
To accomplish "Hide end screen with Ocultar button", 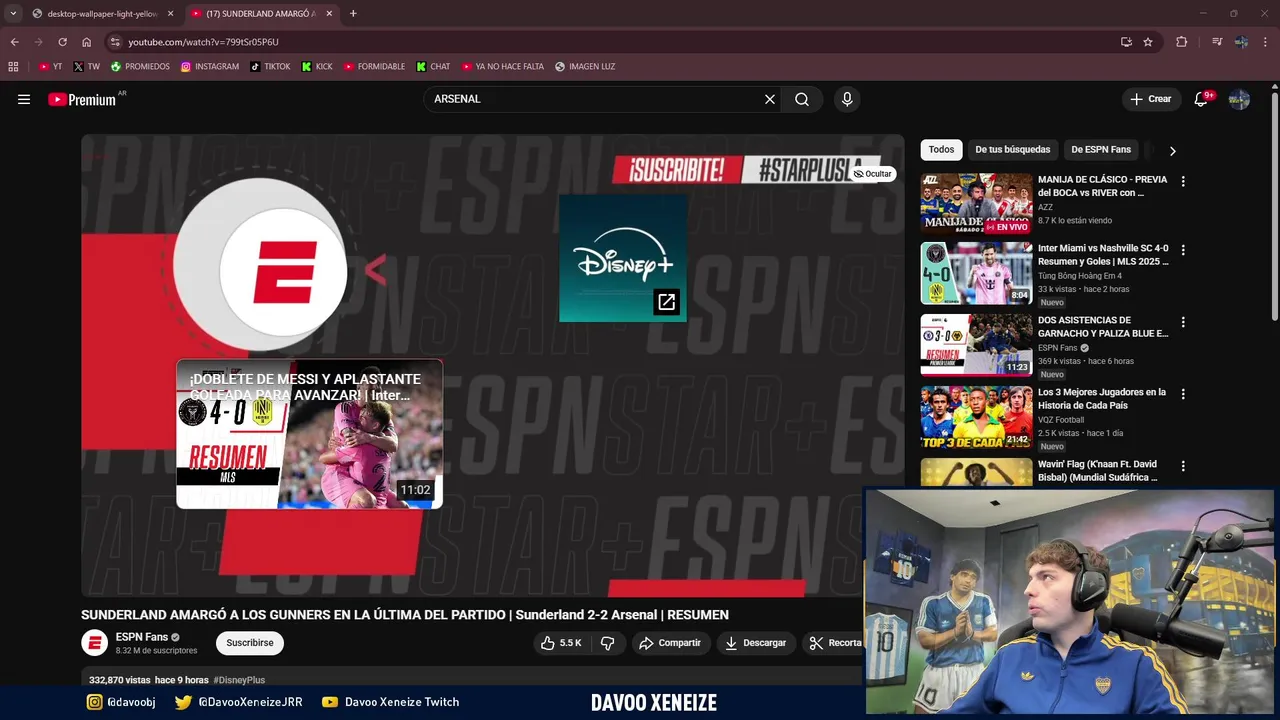I will [872, 174].
